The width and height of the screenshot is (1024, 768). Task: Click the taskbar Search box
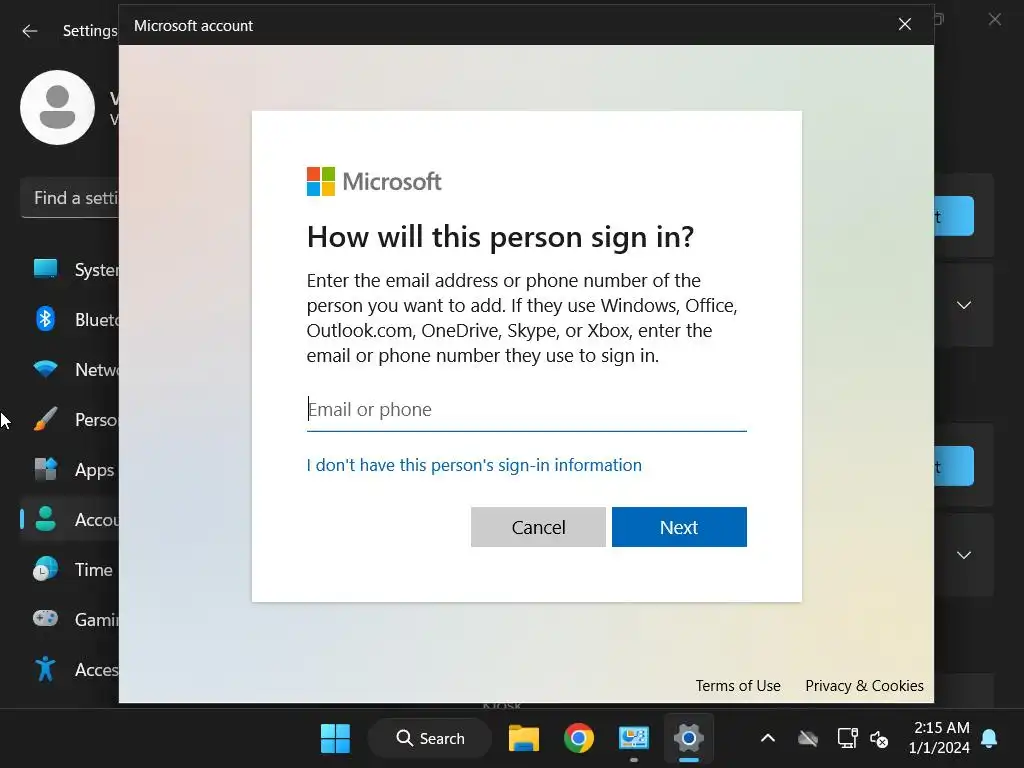pos(430,739)
